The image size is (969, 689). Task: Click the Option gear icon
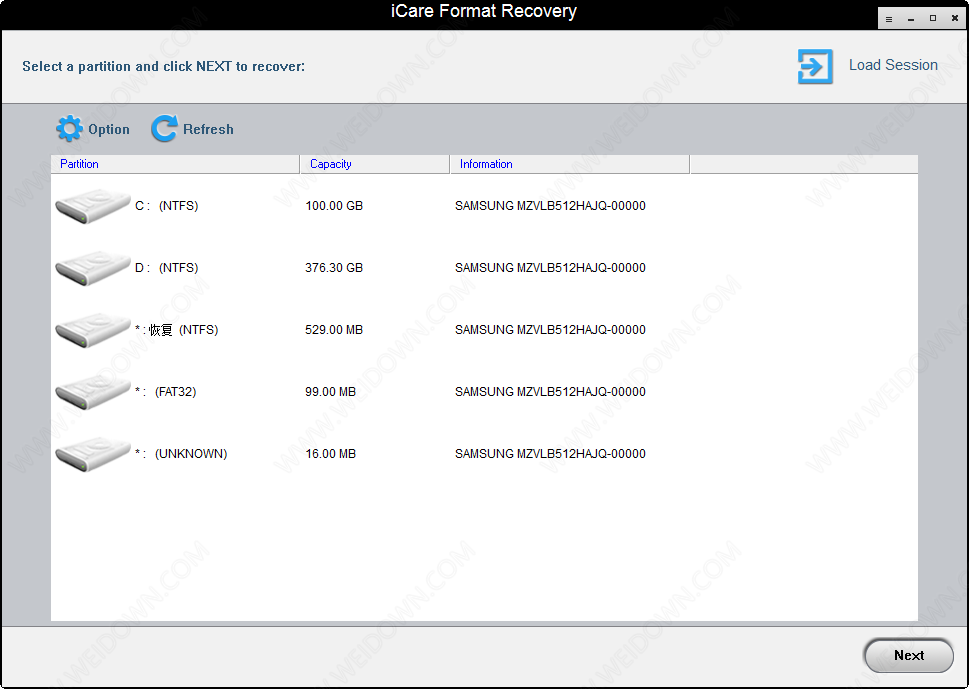click(x=69, y=129)
